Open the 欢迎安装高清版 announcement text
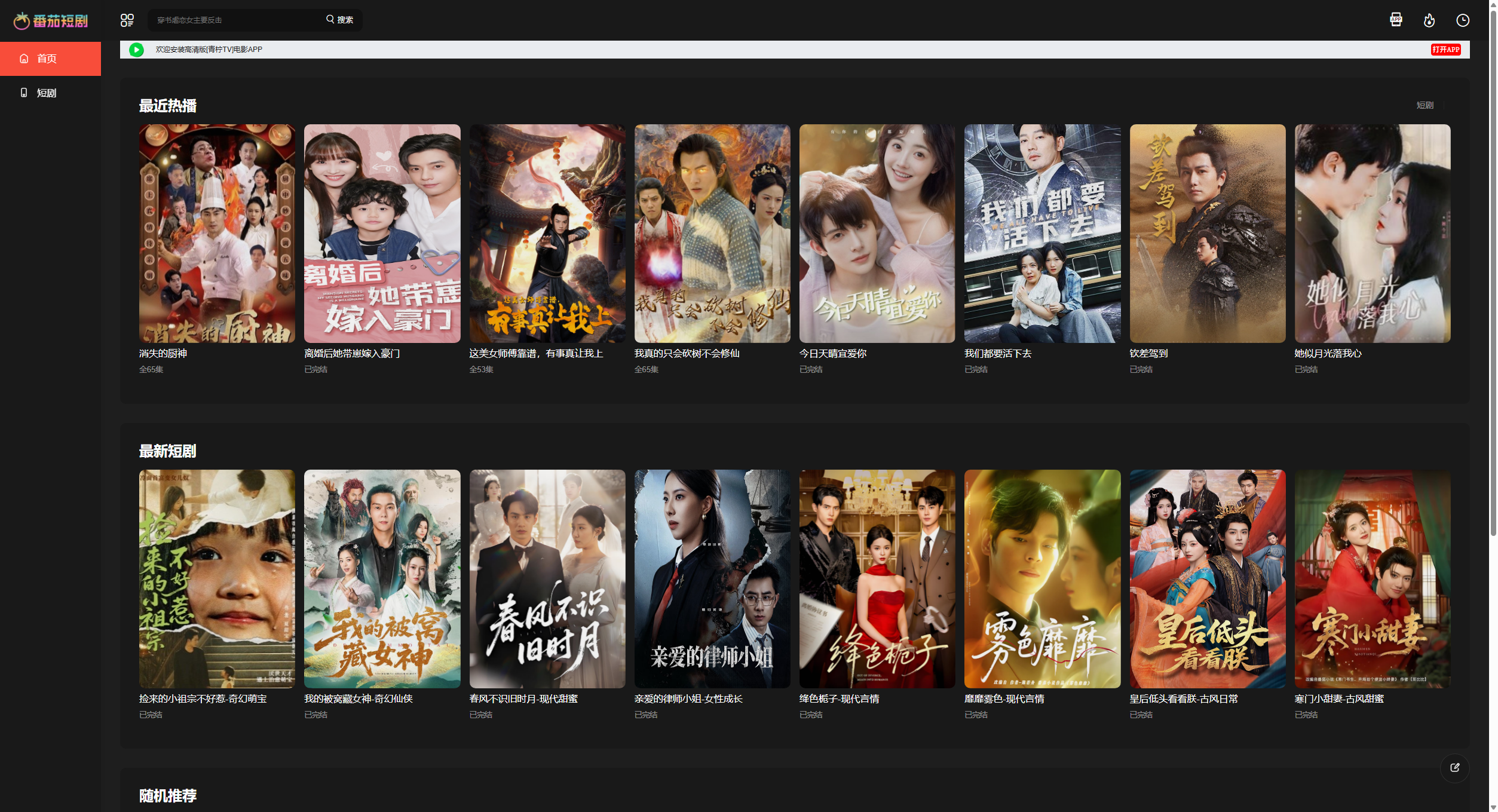The height and width of the screenshot is (812, 1498). (x=209, y=50)
